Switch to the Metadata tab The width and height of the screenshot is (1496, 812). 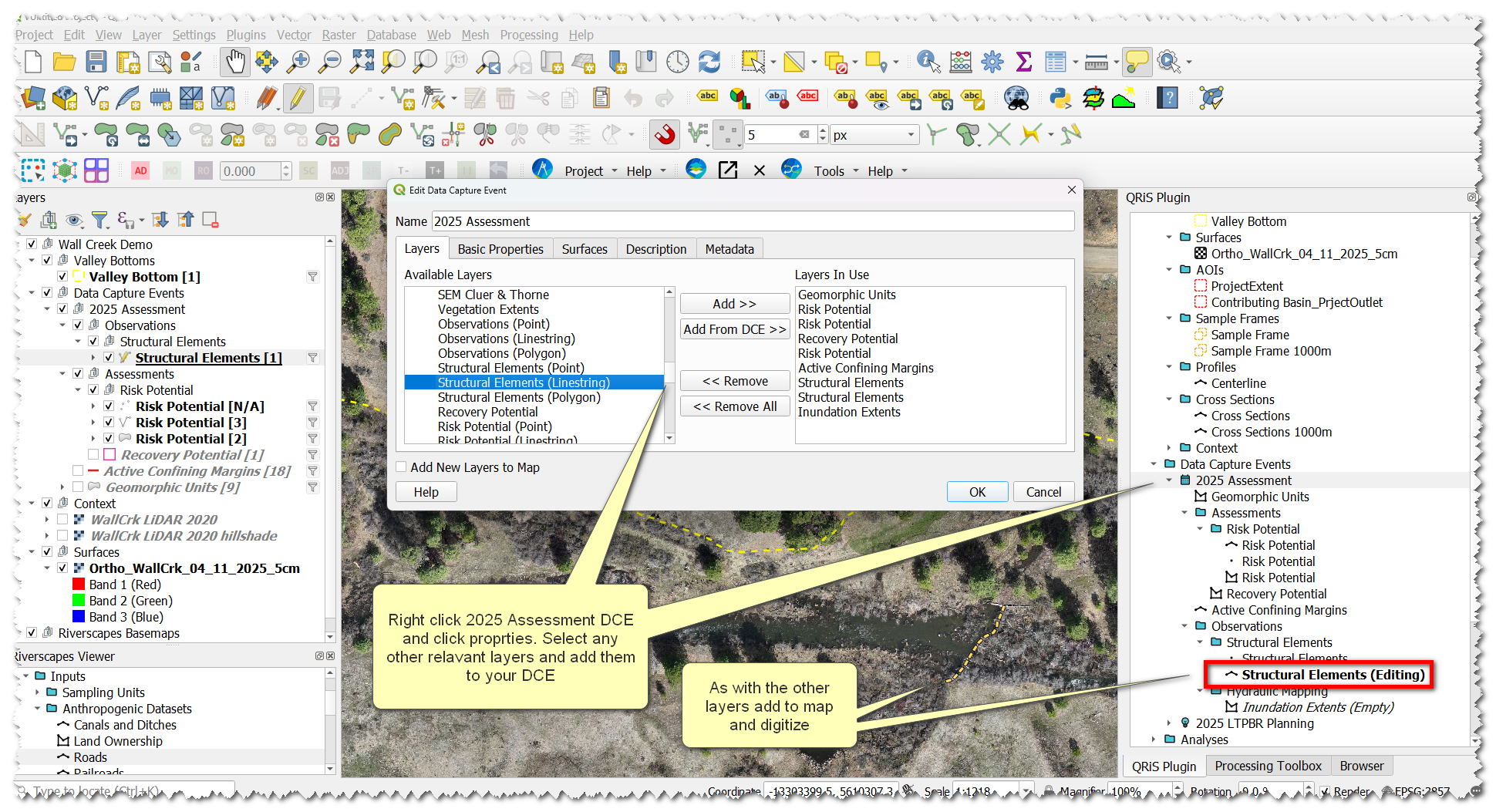[x=729, y=249]
